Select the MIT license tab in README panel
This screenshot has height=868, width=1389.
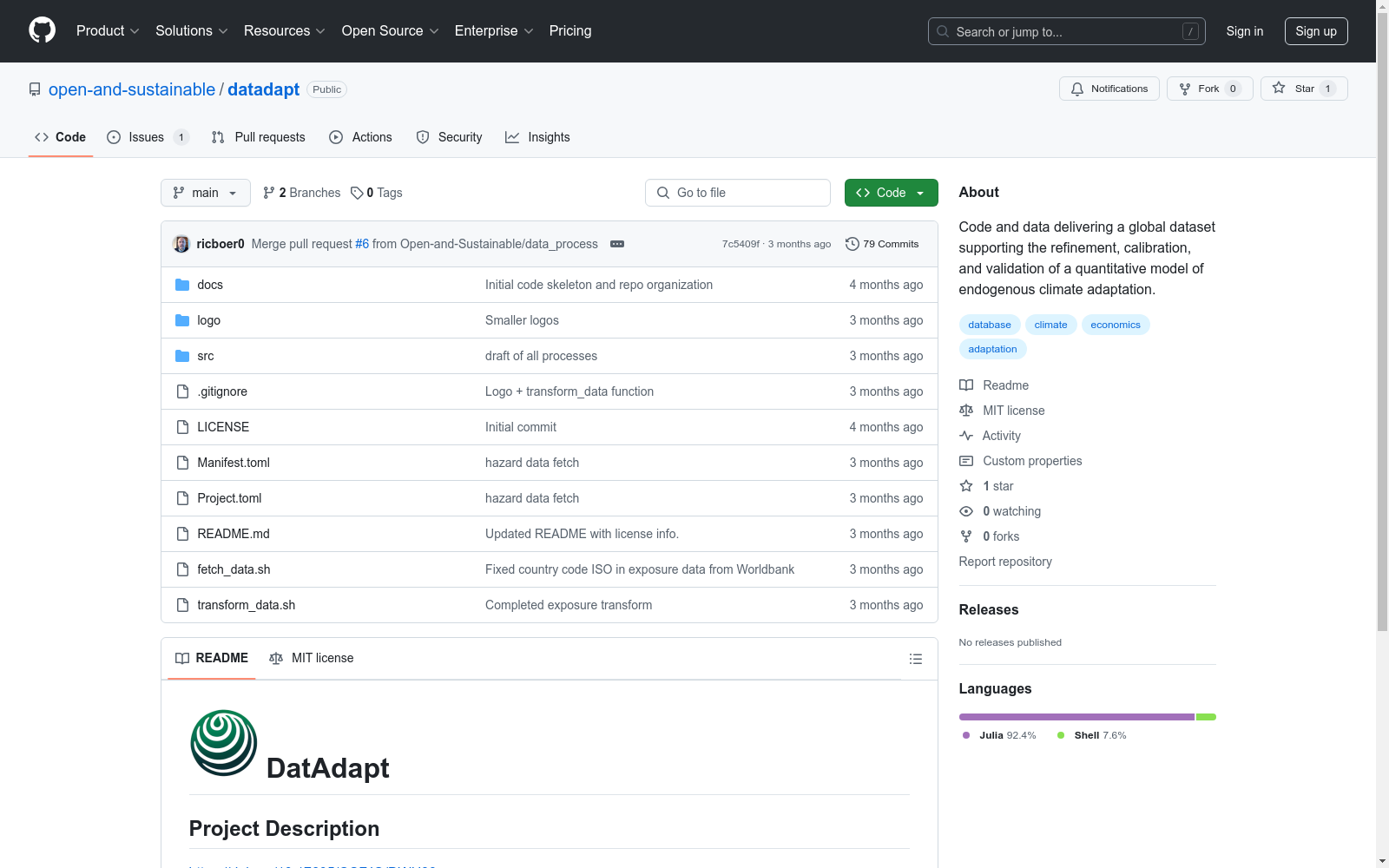[x=312, y=658]
